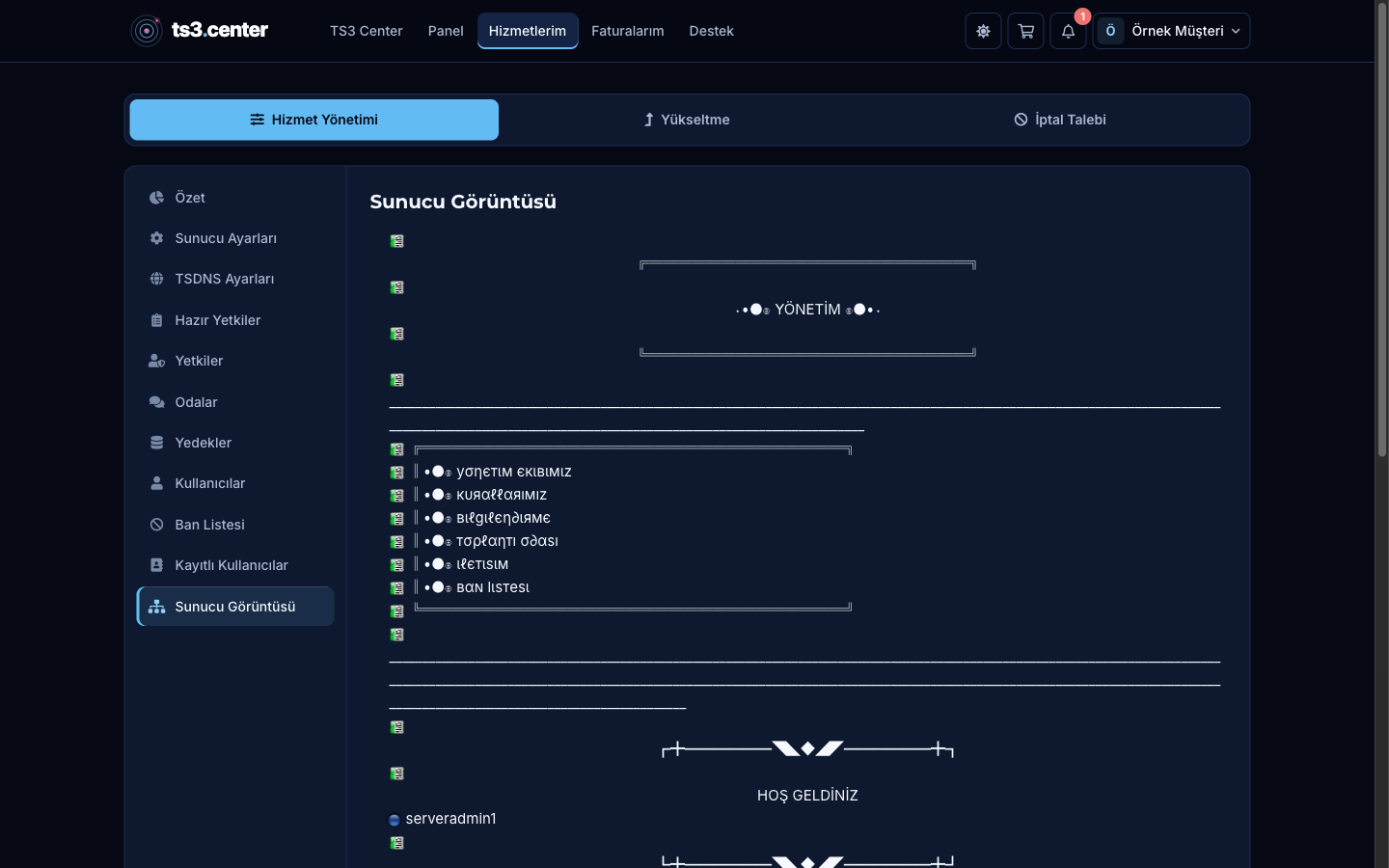Open Faturalarım from top navigation
Image resolution: width=1389 pixels, height=868 pixels.
628,31
